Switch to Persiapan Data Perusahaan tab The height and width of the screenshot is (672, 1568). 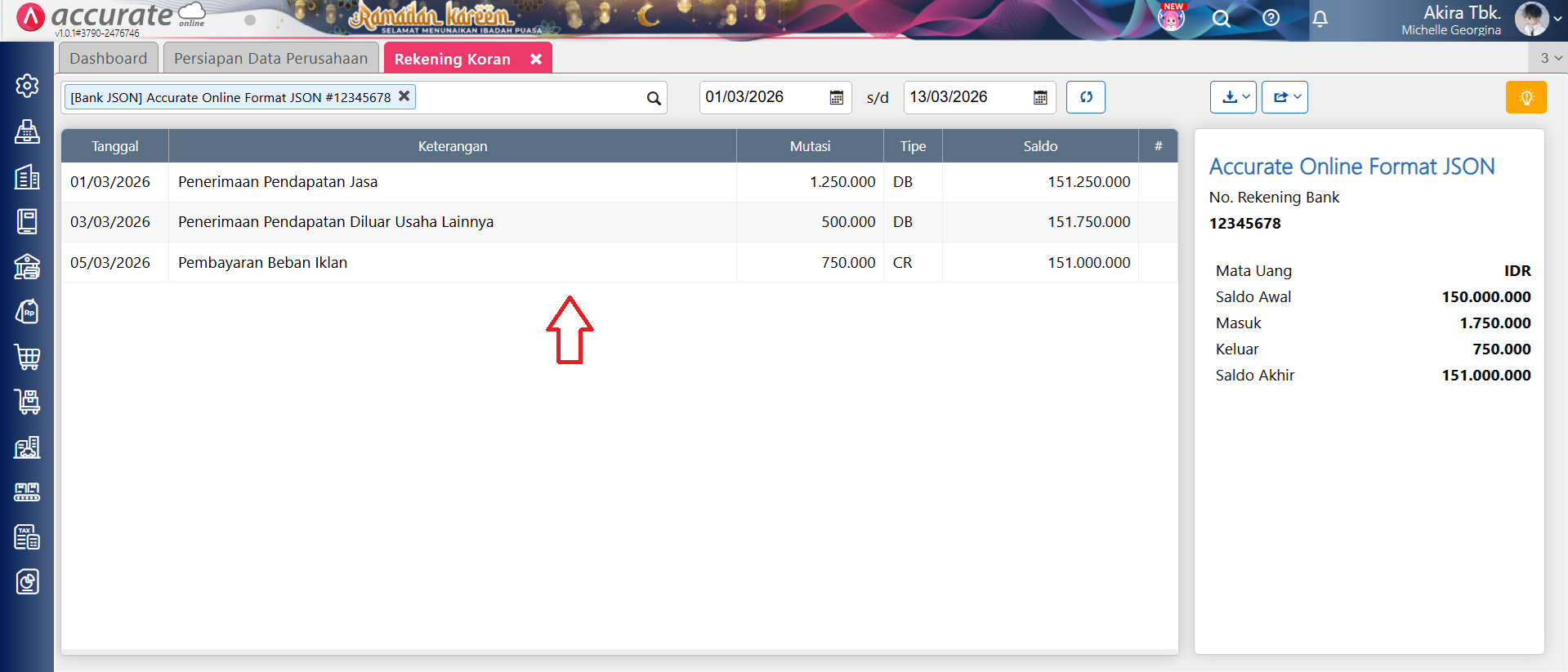pyautogui.click(x=270, y=59)
